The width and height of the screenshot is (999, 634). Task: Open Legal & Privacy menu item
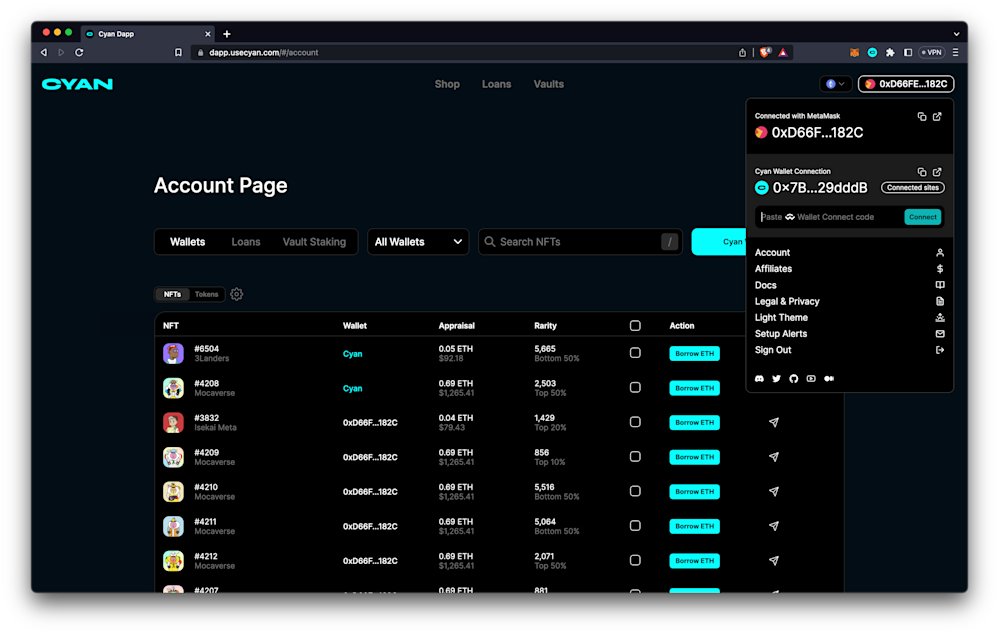pyautogui.click(x=849, y=301)
